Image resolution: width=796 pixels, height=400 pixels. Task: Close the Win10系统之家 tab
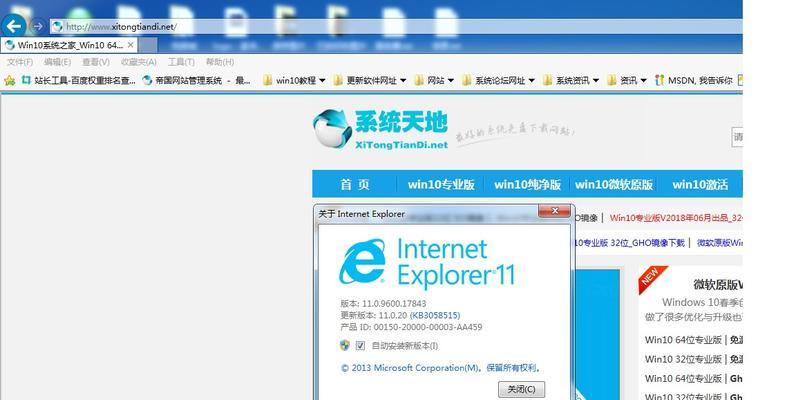click(130, 45)
